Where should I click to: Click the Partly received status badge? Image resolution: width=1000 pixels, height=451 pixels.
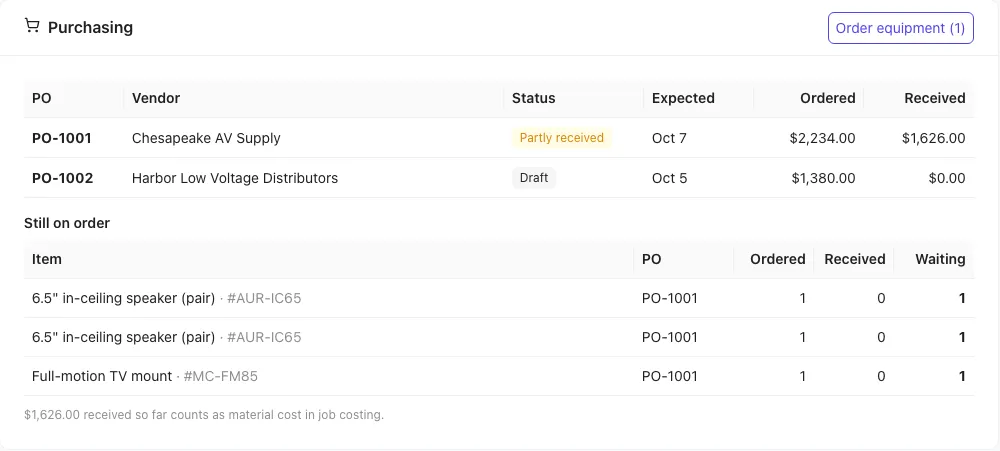(562, 138)
